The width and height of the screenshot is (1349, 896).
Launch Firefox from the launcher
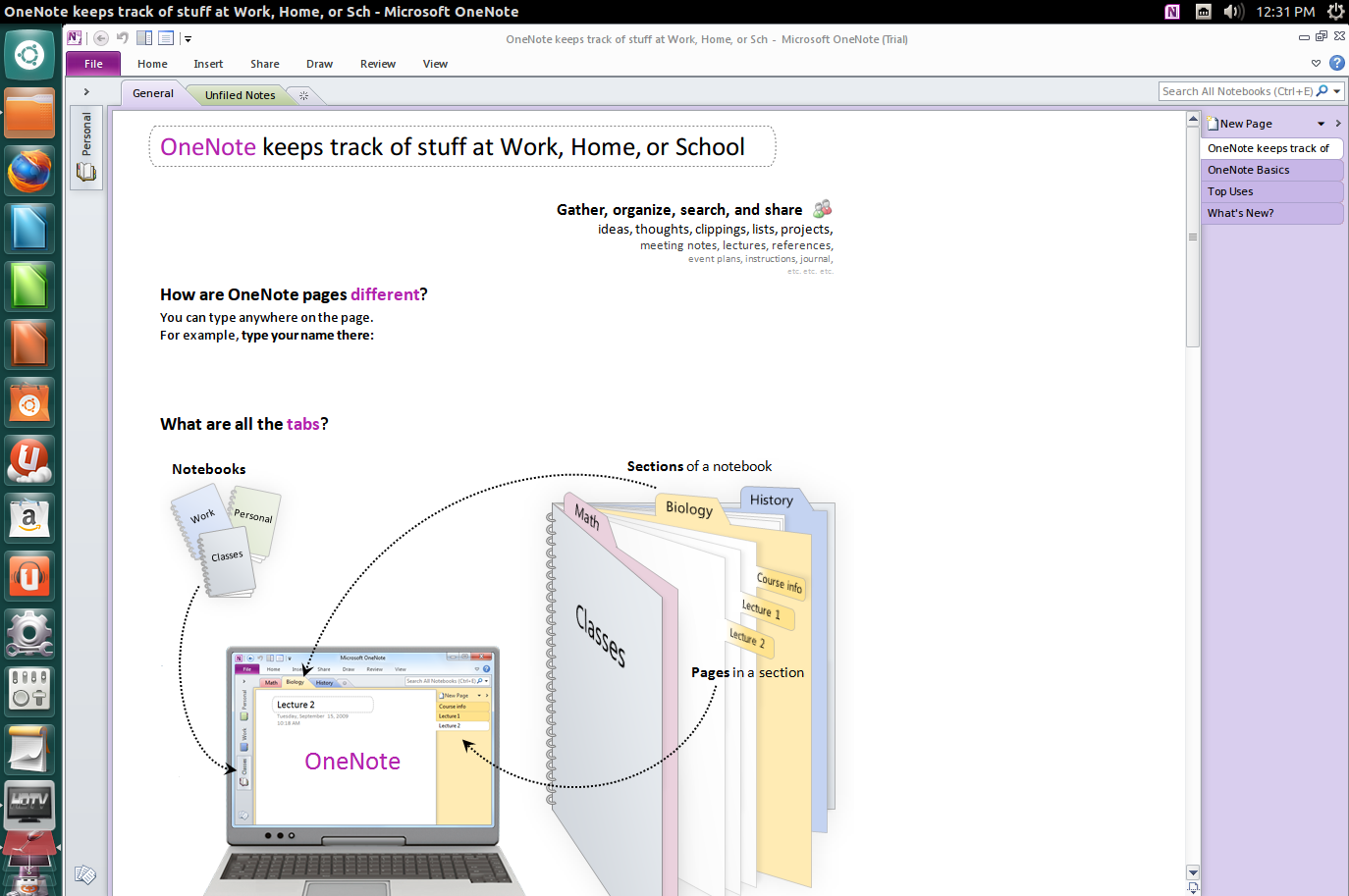[x=29, y=171]
